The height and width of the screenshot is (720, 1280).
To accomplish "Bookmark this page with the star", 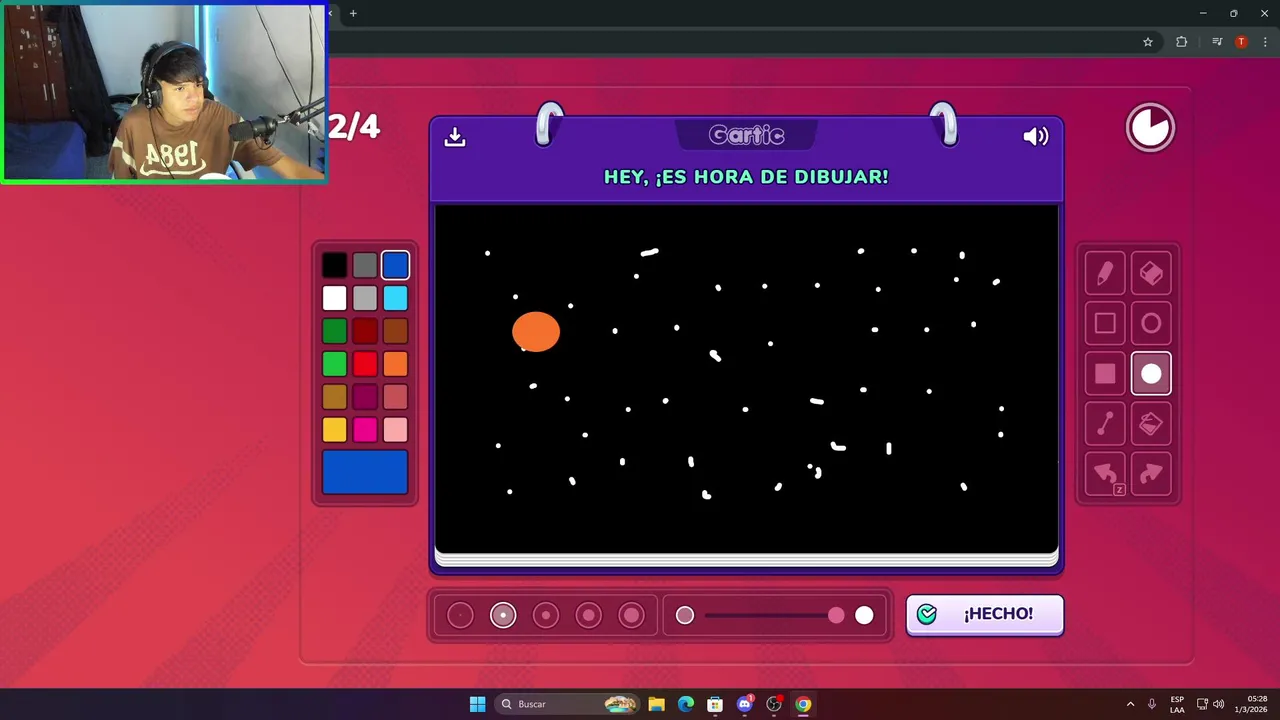I will coord(1148,42).
